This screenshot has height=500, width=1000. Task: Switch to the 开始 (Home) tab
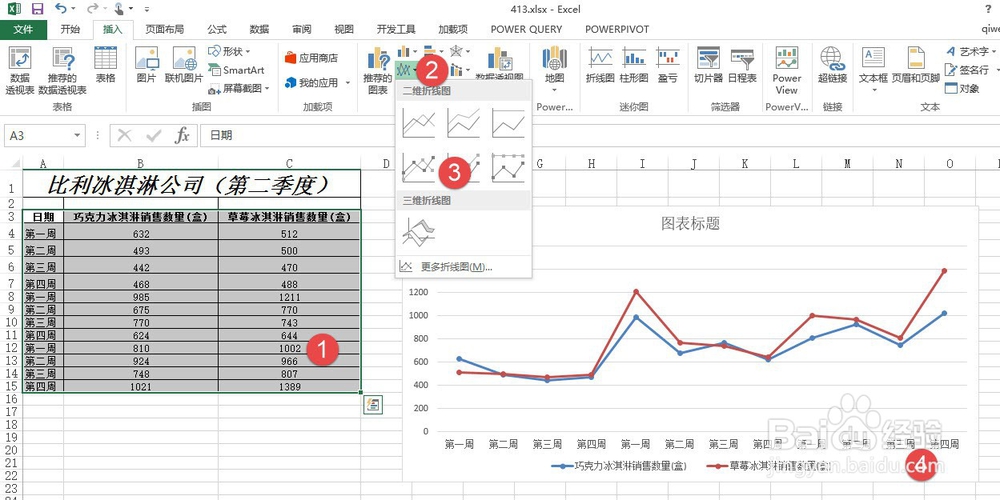pos(70,29)
